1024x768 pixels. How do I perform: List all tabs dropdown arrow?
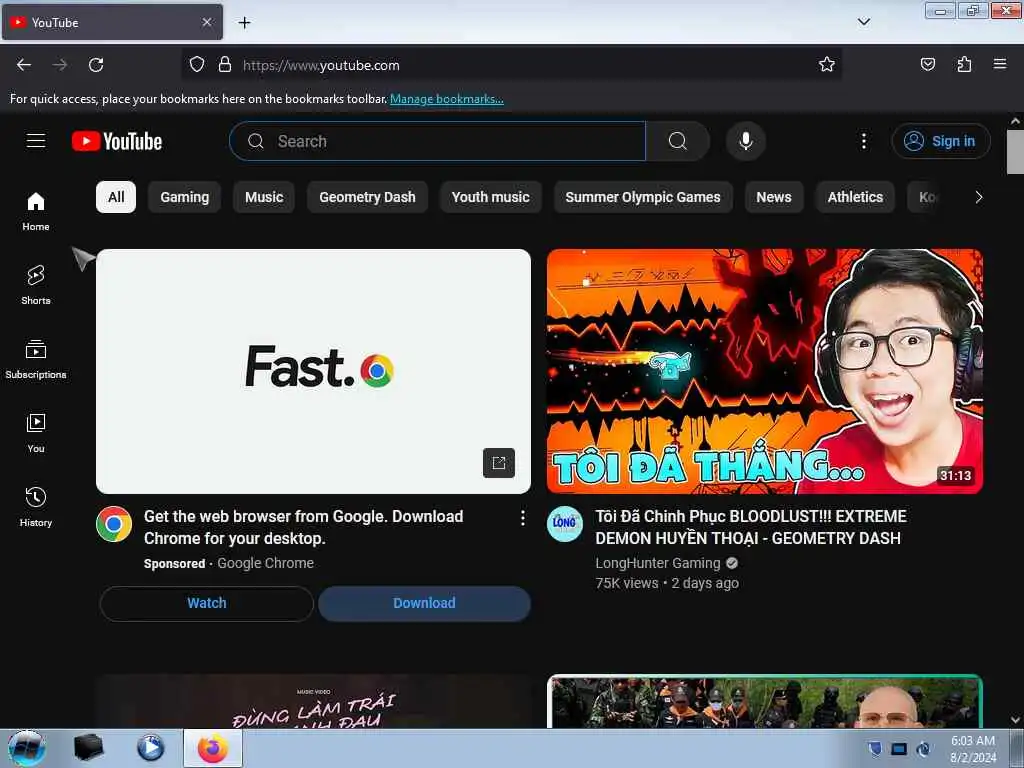pyautogui.click(x=863, y=22)
